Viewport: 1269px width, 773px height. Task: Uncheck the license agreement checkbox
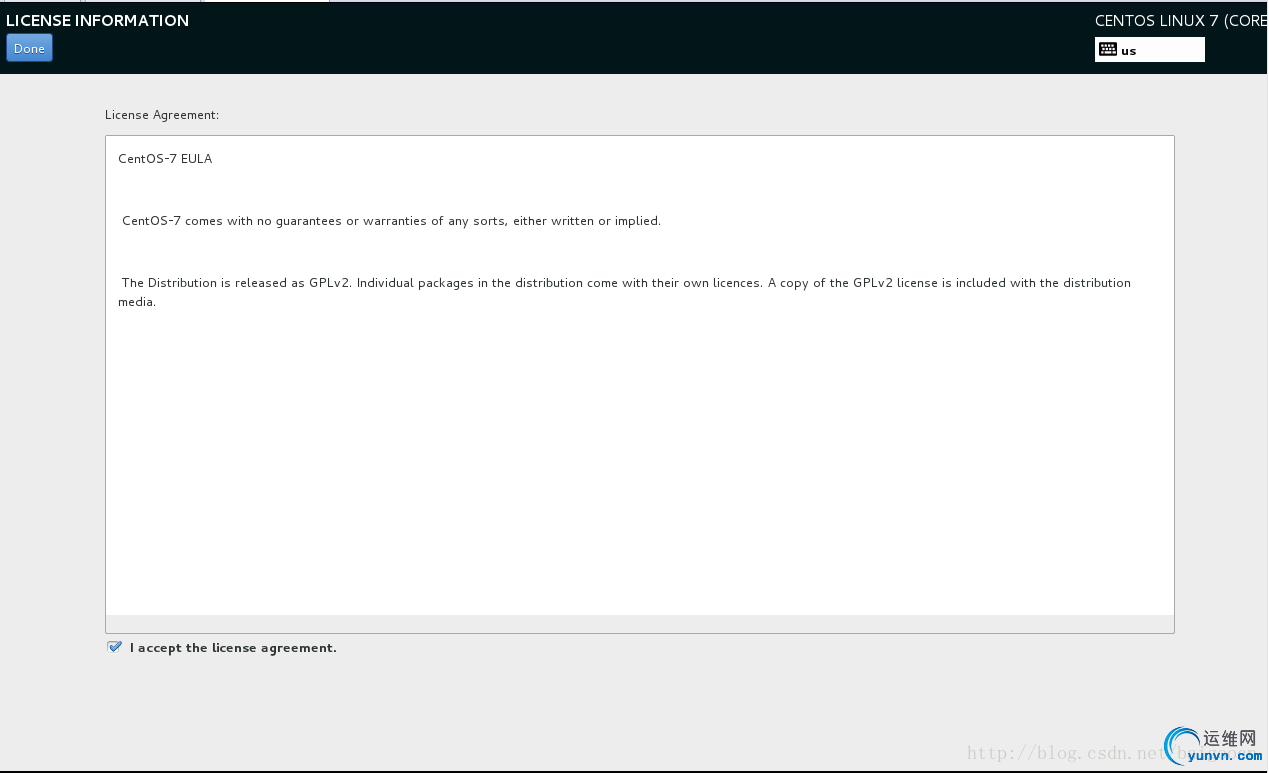coord(115,647)
